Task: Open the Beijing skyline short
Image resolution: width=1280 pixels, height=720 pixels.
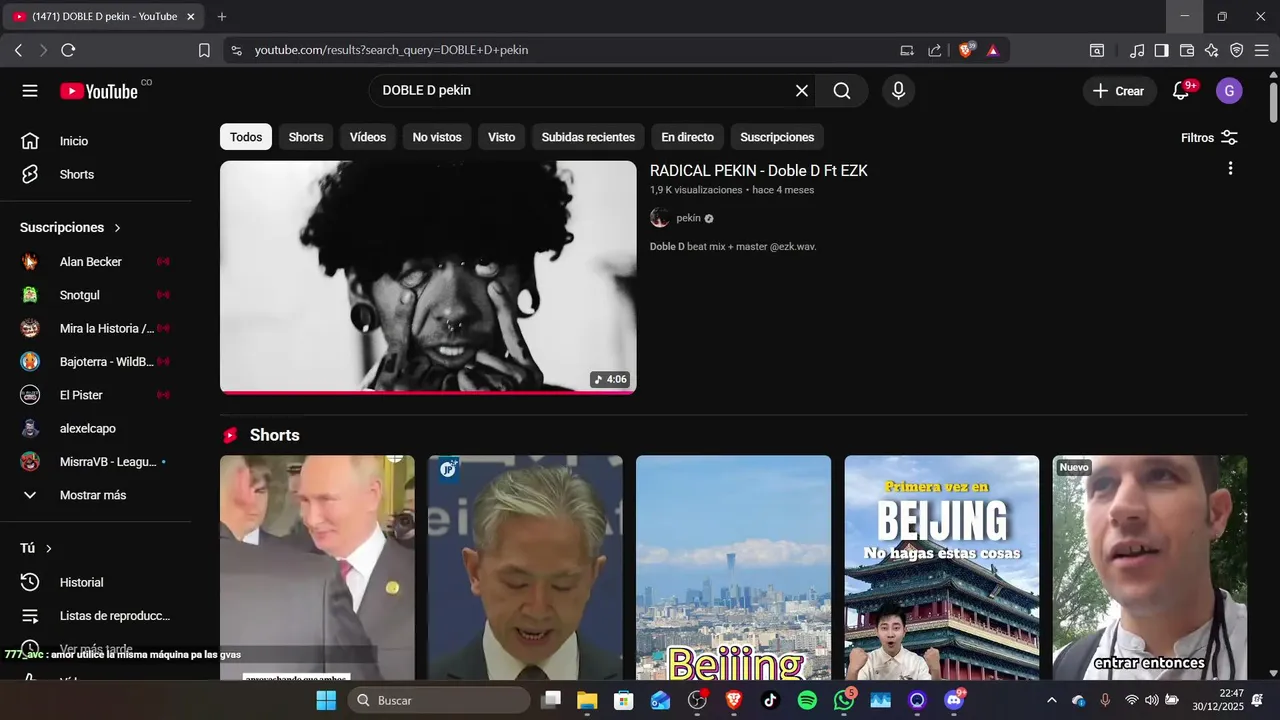Action: pyautogui.click(x=733, y=568)
